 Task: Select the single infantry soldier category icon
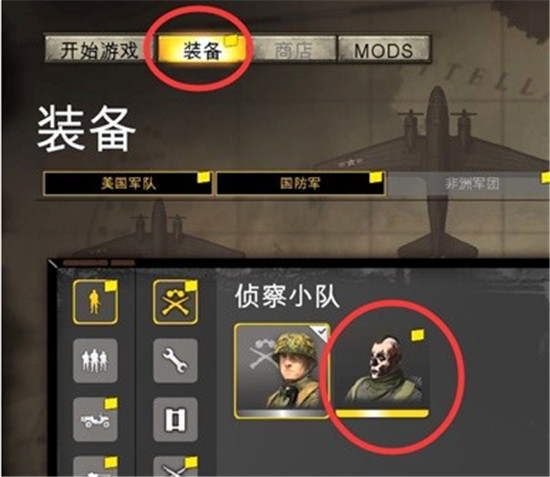pos(95,302)
